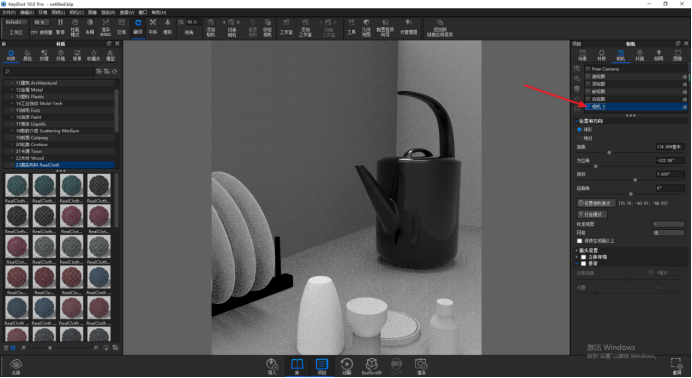Expand the 14 Mold-Tech material folder
Viewport: 692px width, 378px height.
[11, 103]
